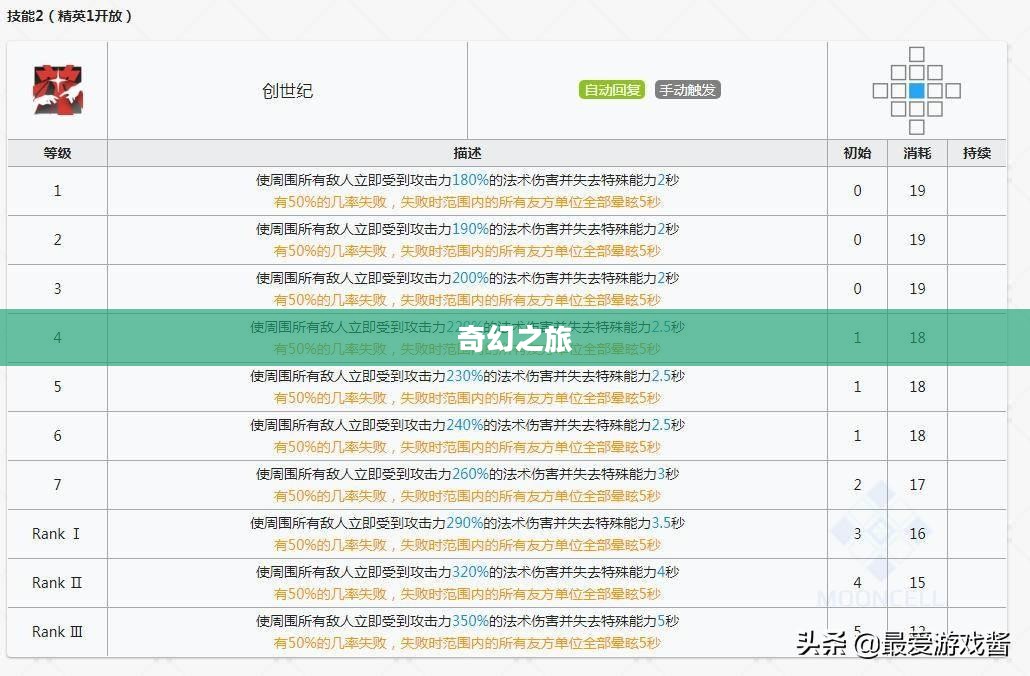Select the Rank III level cell

(x=56, y=631)
